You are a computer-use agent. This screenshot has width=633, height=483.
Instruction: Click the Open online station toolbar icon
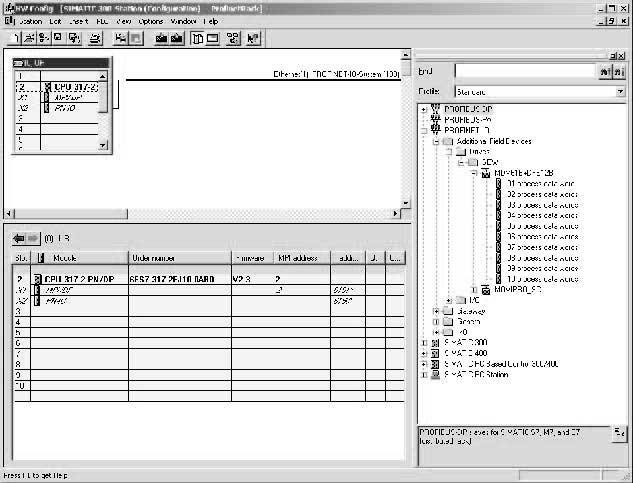pos(43,38)
